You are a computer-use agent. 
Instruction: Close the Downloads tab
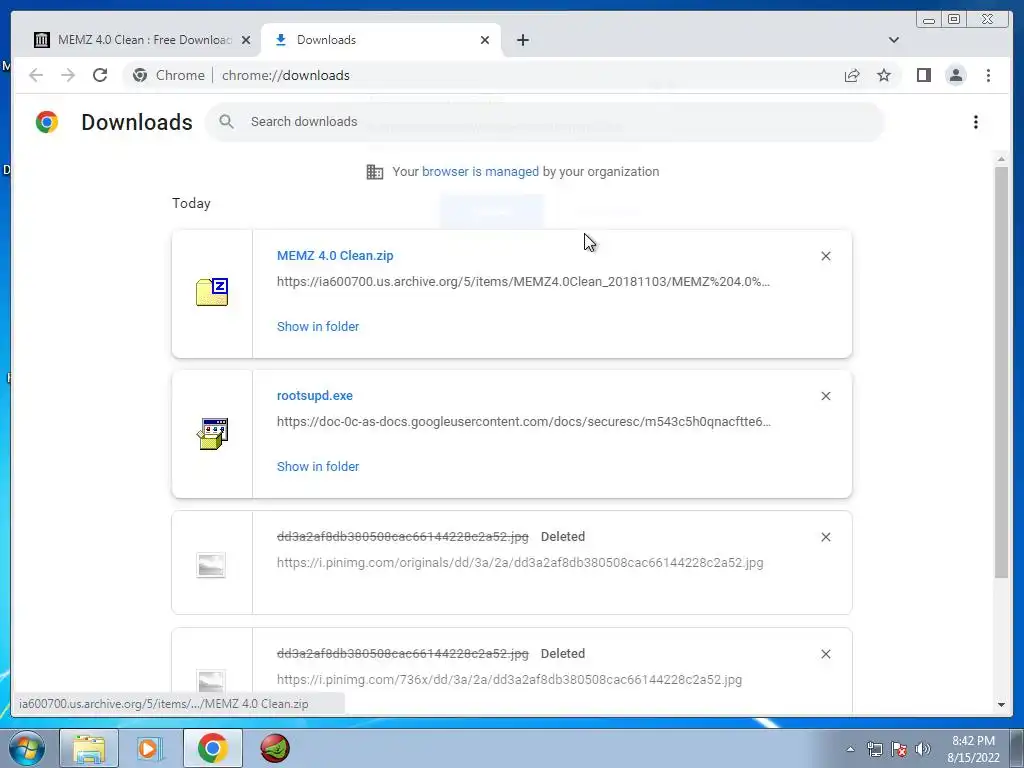[485, 40]
